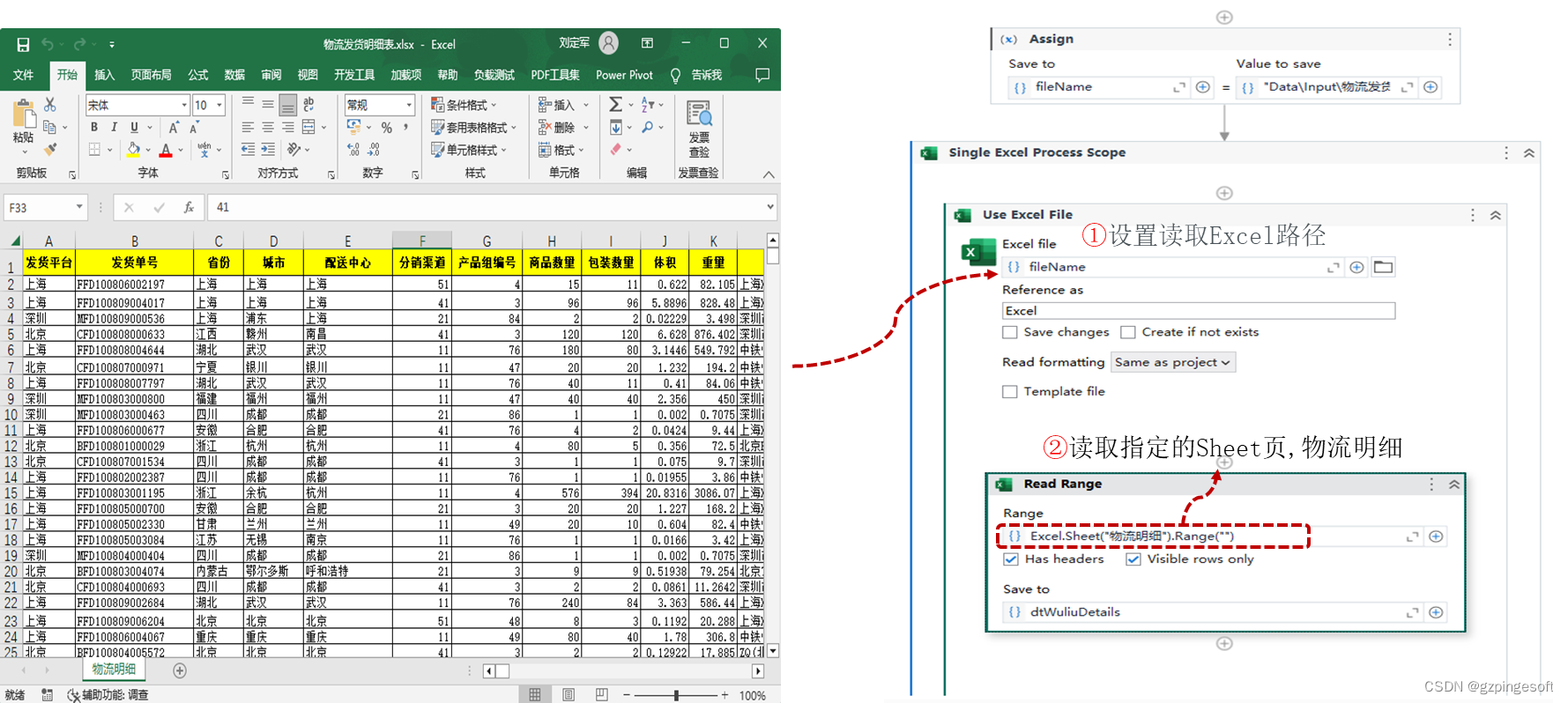Image resolution: width=1568 pixels, height=703 pixels.
Task: Add activity with plus above Assign
Action: [x=1224, y=17]
